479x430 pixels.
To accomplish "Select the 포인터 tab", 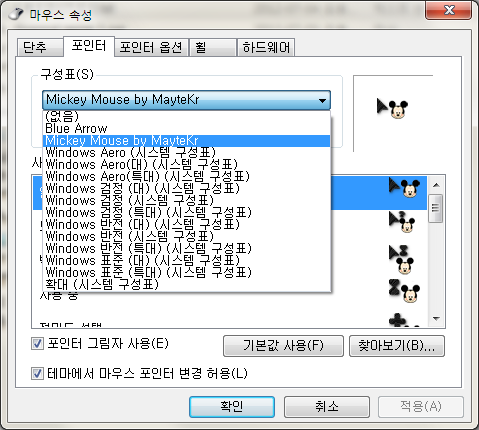I will [89, 46].
